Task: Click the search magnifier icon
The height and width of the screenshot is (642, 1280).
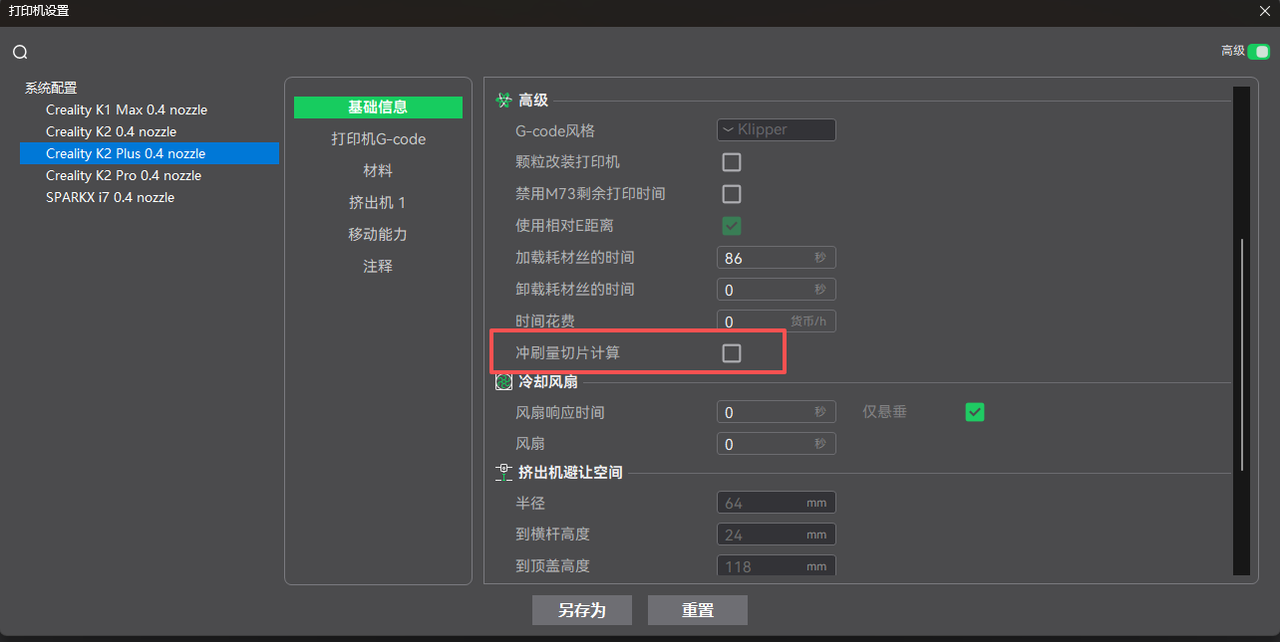Action: coord(20,52)
